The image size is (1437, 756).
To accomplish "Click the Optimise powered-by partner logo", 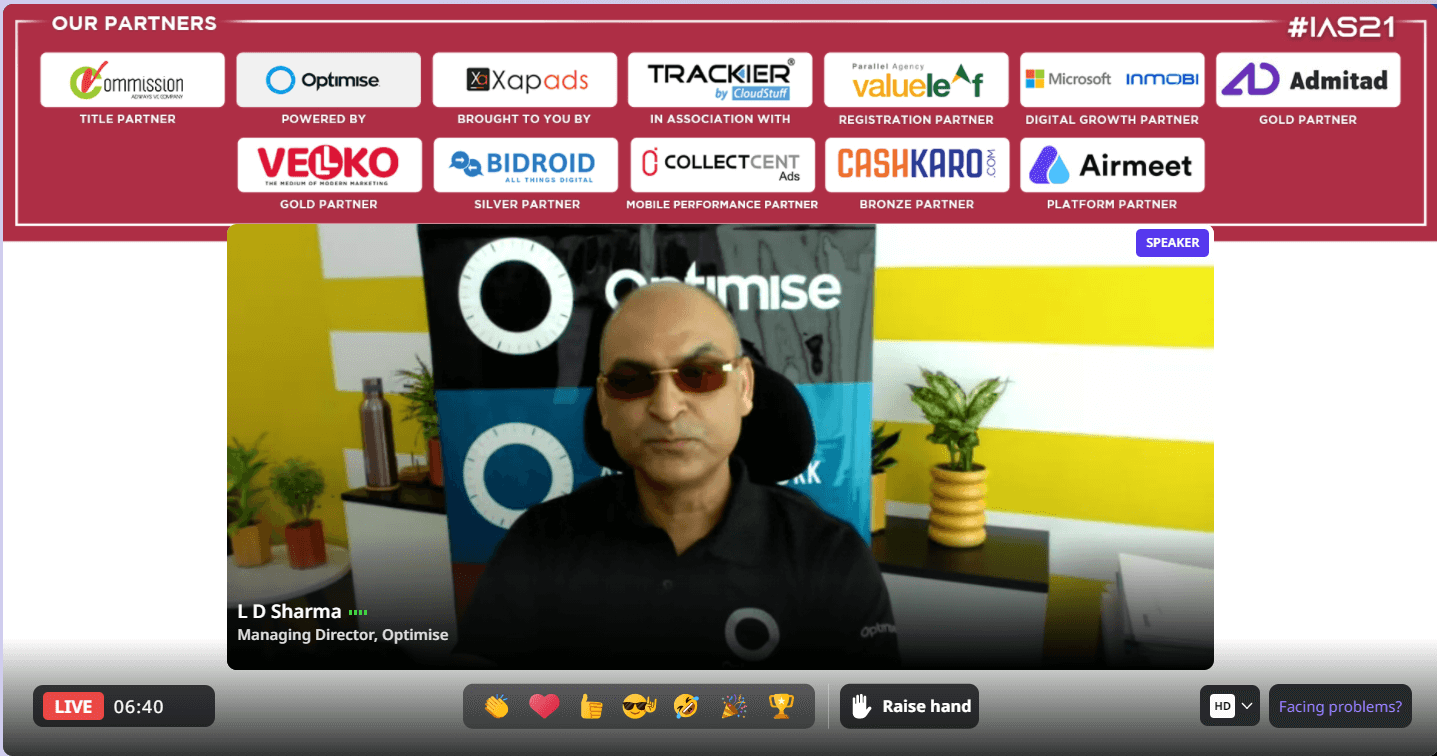I will pos(328,80).
